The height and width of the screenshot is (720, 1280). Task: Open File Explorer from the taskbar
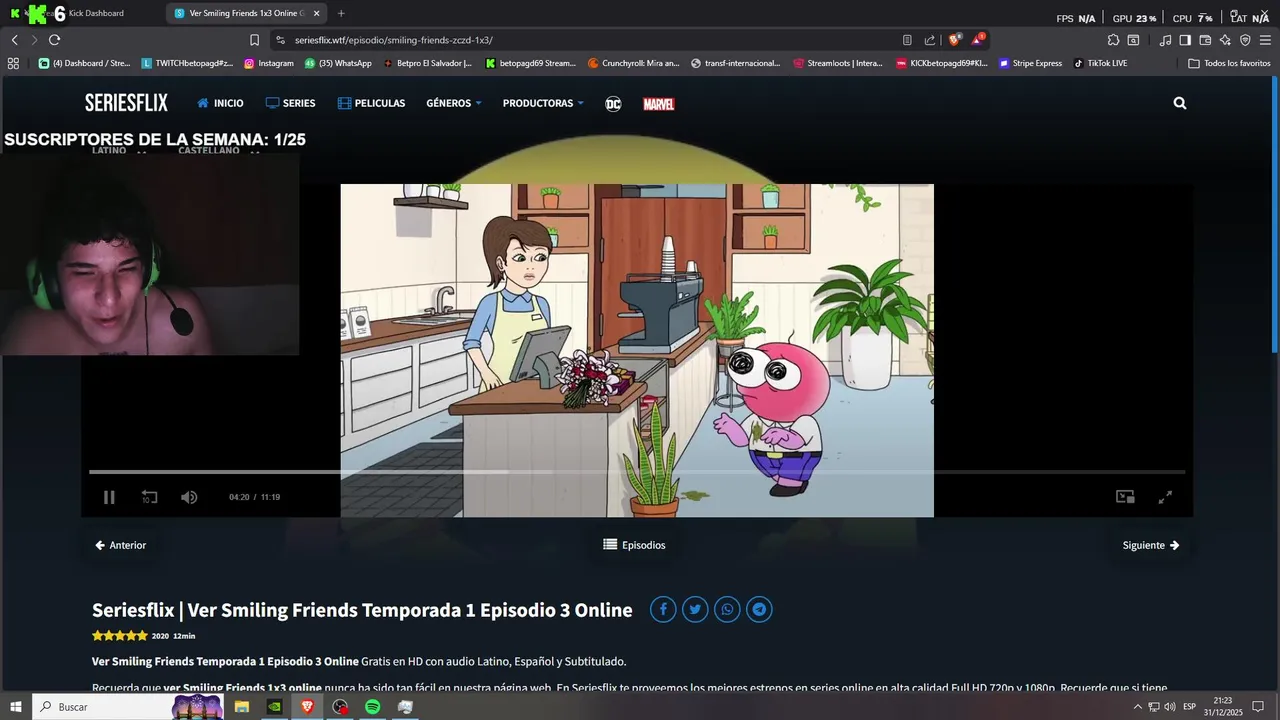click(x=242, y=706)
